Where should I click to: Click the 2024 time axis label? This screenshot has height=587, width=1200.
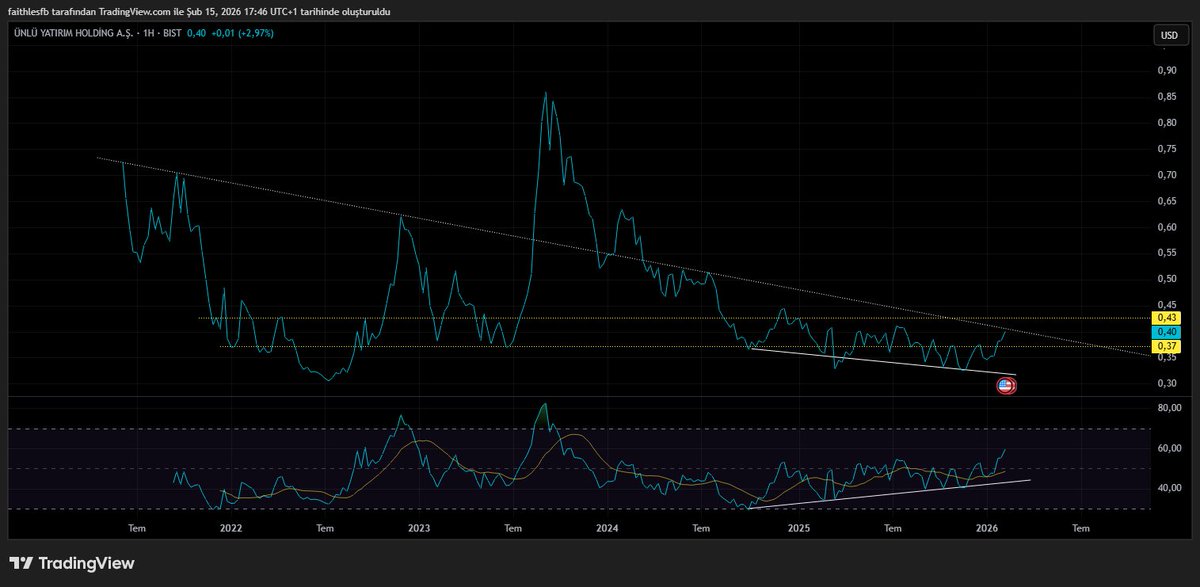[x=608, y=527]
